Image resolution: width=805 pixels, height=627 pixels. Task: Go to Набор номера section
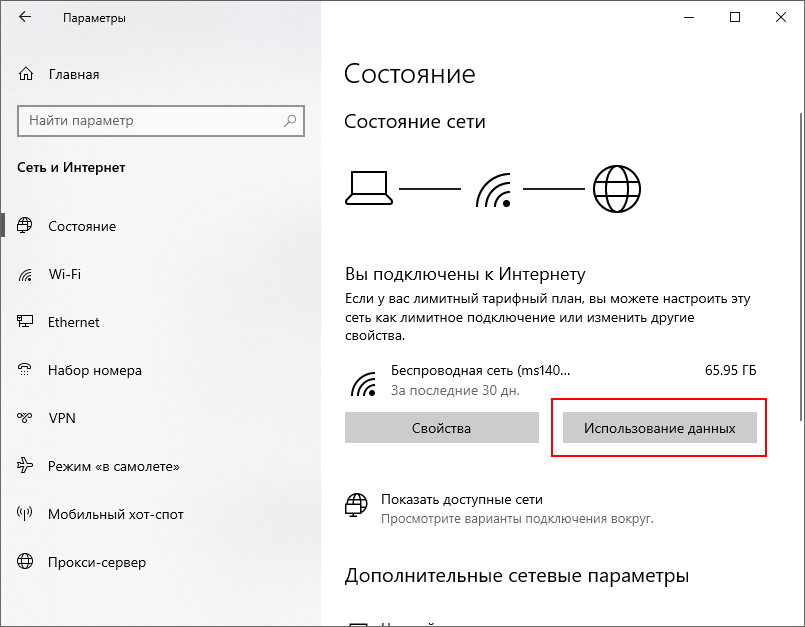point(95,370)
